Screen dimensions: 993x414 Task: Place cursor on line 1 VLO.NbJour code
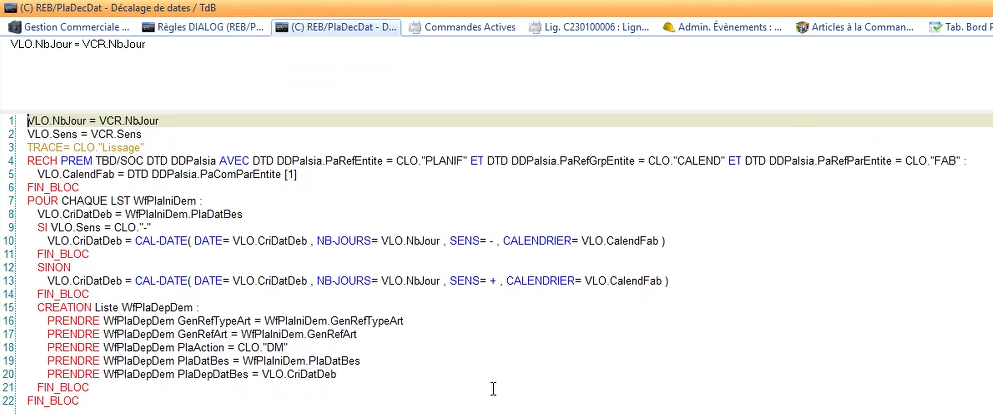click(92, 121)
